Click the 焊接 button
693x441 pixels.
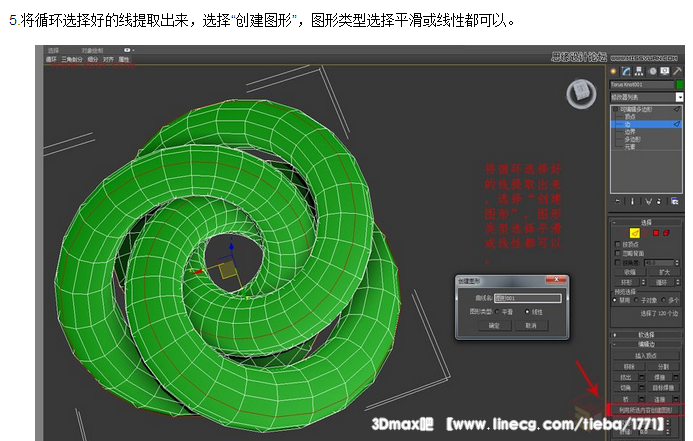[x=659, y=377]
